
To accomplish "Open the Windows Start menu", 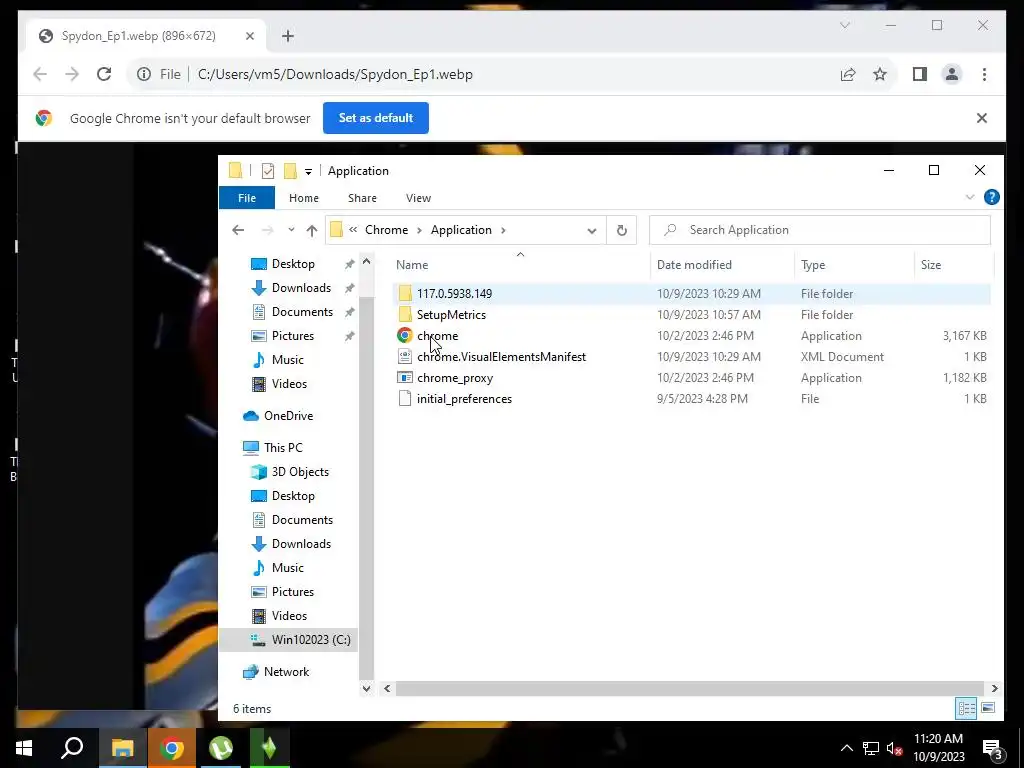I will [x=24, y=748].
